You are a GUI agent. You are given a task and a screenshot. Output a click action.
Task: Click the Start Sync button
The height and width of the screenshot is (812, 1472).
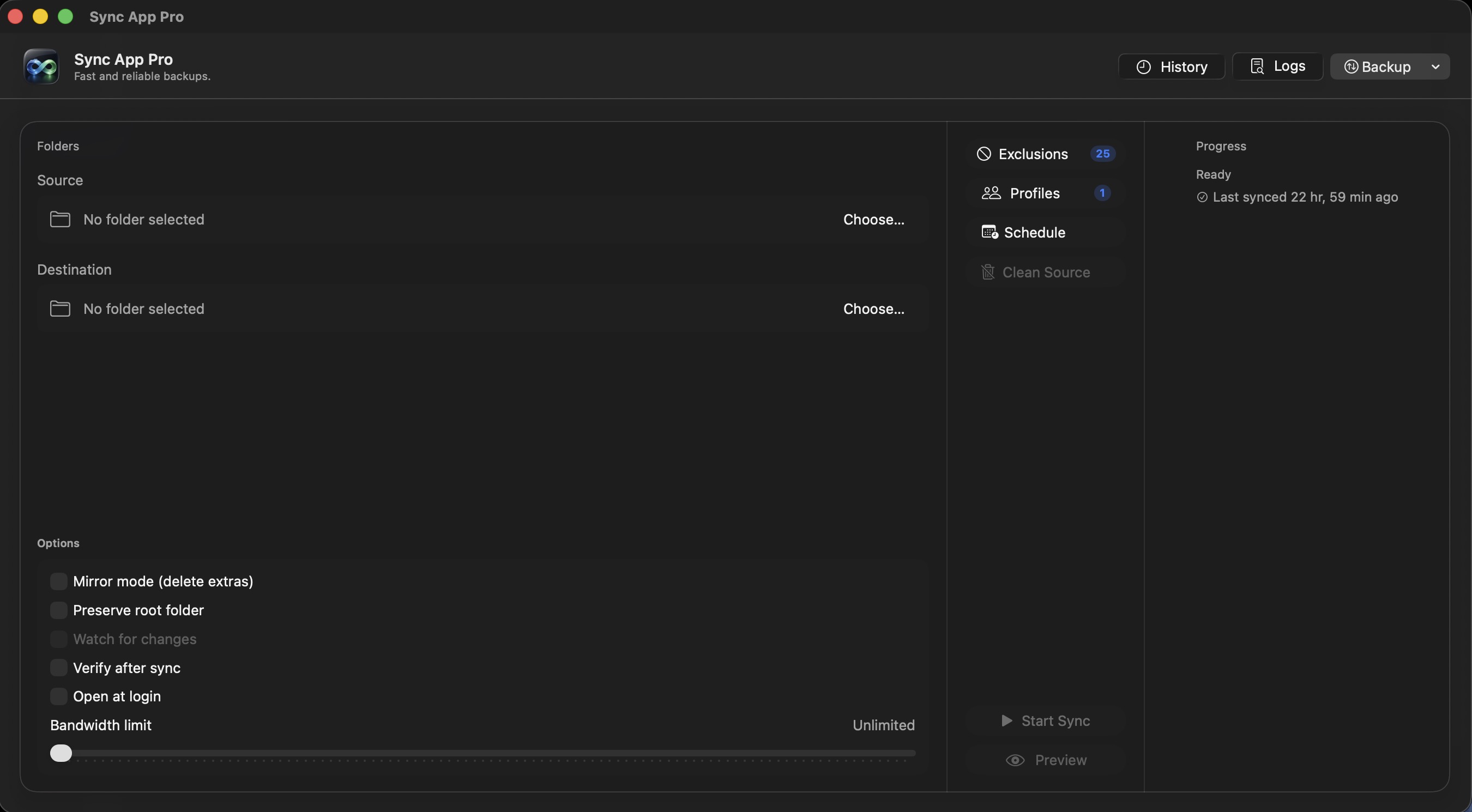[1045, 720]
